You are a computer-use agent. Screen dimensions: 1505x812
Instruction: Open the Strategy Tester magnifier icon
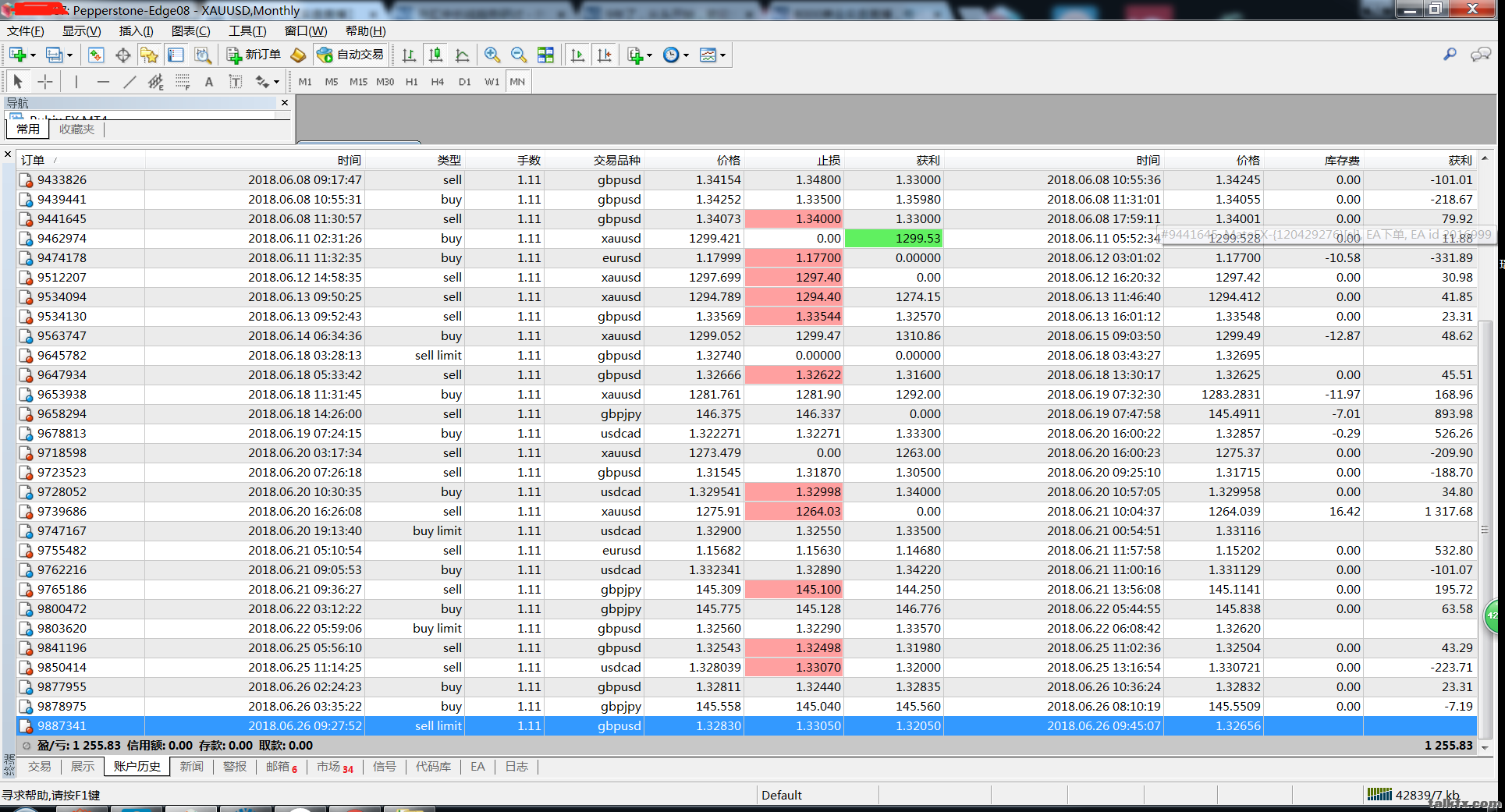[x=202, y=55]
